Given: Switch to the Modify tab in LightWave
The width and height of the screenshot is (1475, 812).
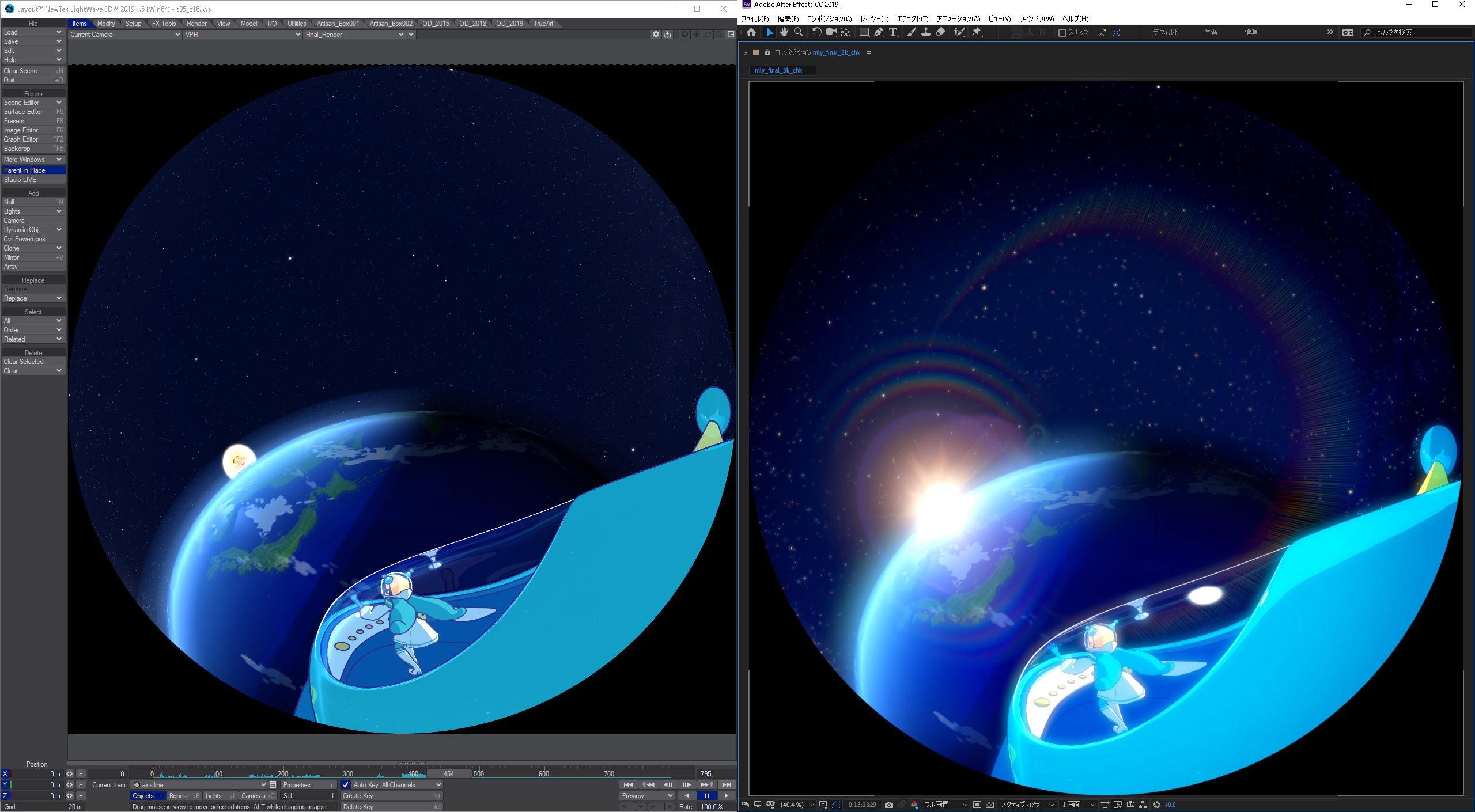Looking at the screenshot, I should [105, 24].
